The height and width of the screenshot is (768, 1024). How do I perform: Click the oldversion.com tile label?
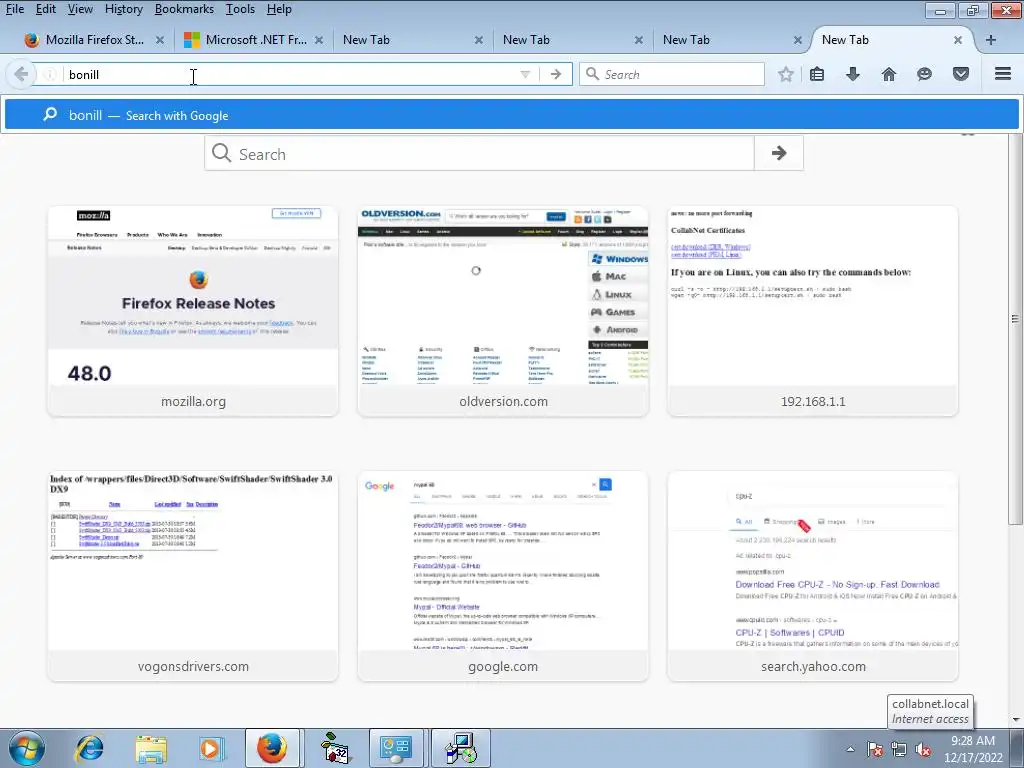click(x=503, y=402)
